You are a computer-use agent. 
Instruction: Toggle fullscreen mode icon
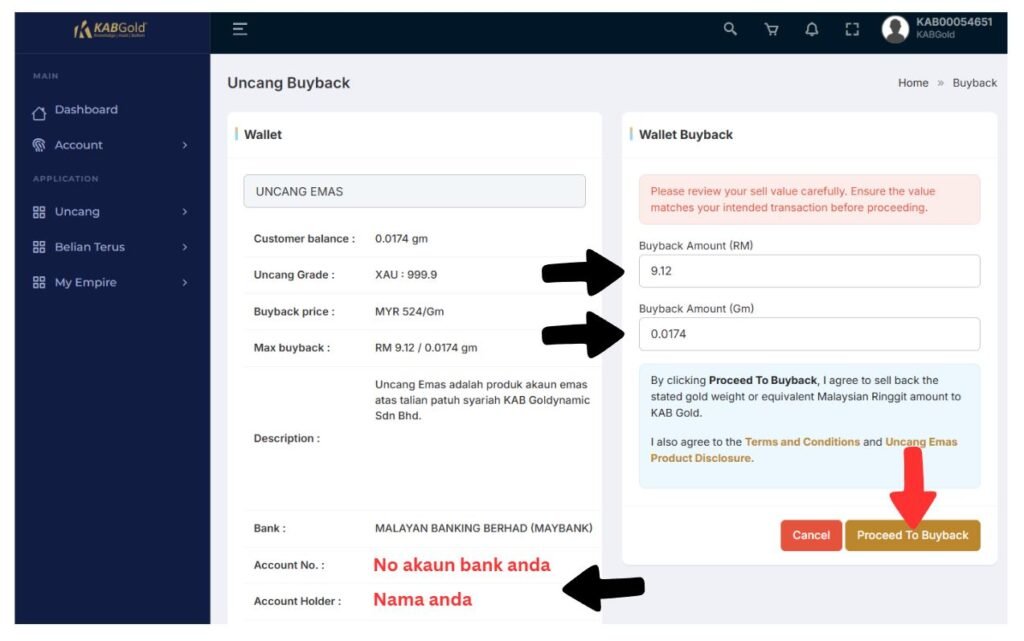852,29
